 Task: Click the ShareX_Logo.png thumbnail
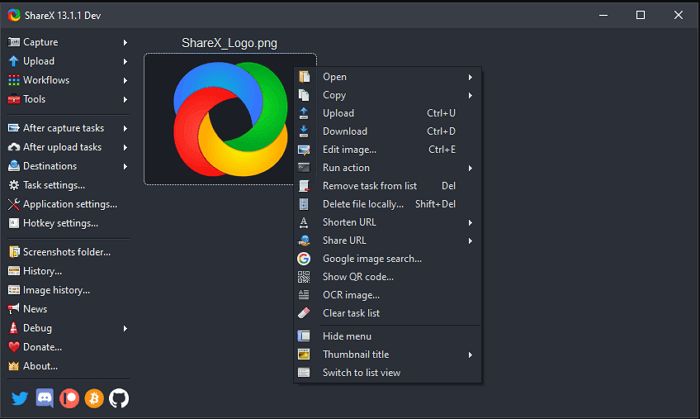tap(230, 119)
